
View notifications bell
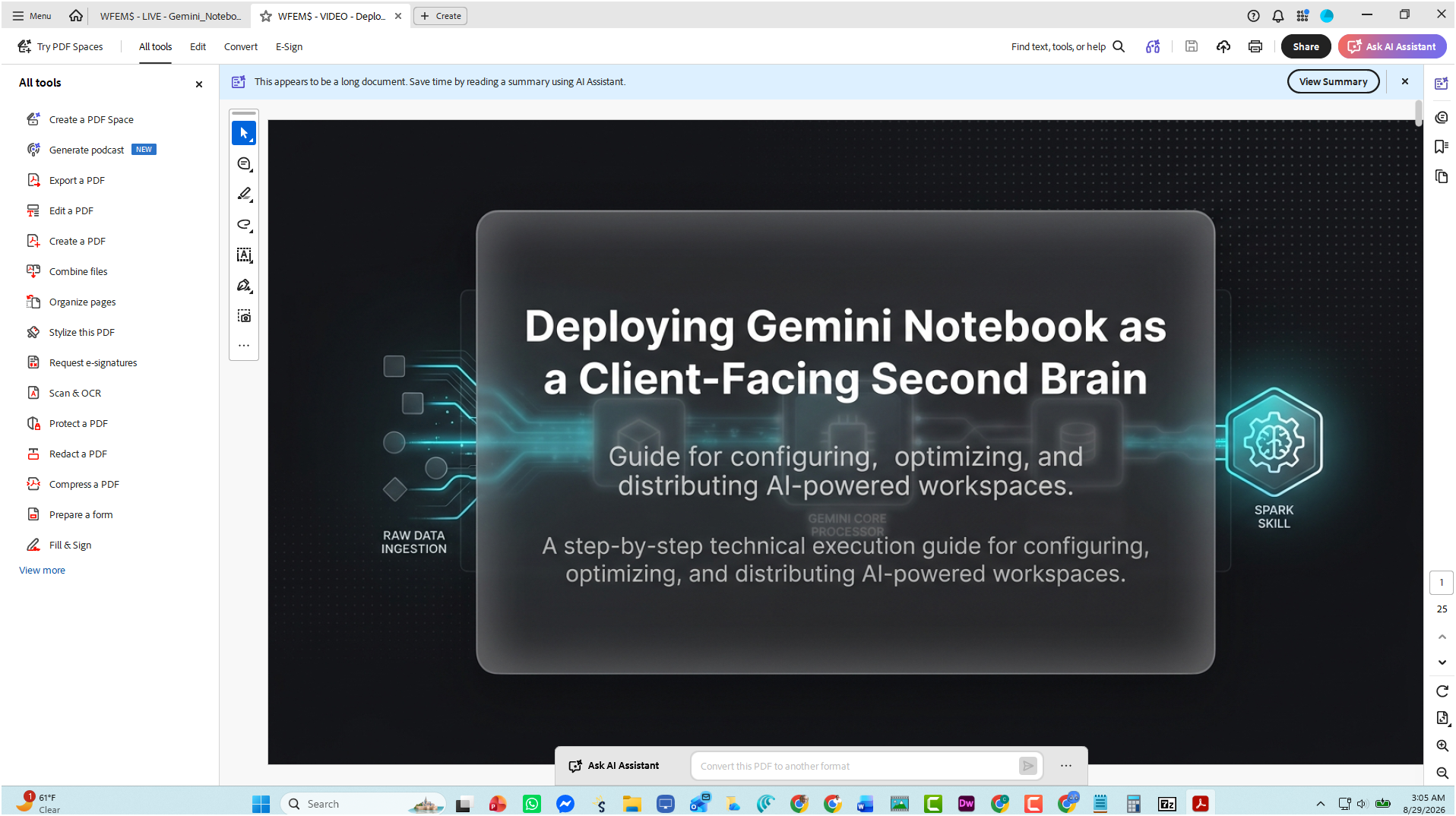click(x=1278, y=16)
